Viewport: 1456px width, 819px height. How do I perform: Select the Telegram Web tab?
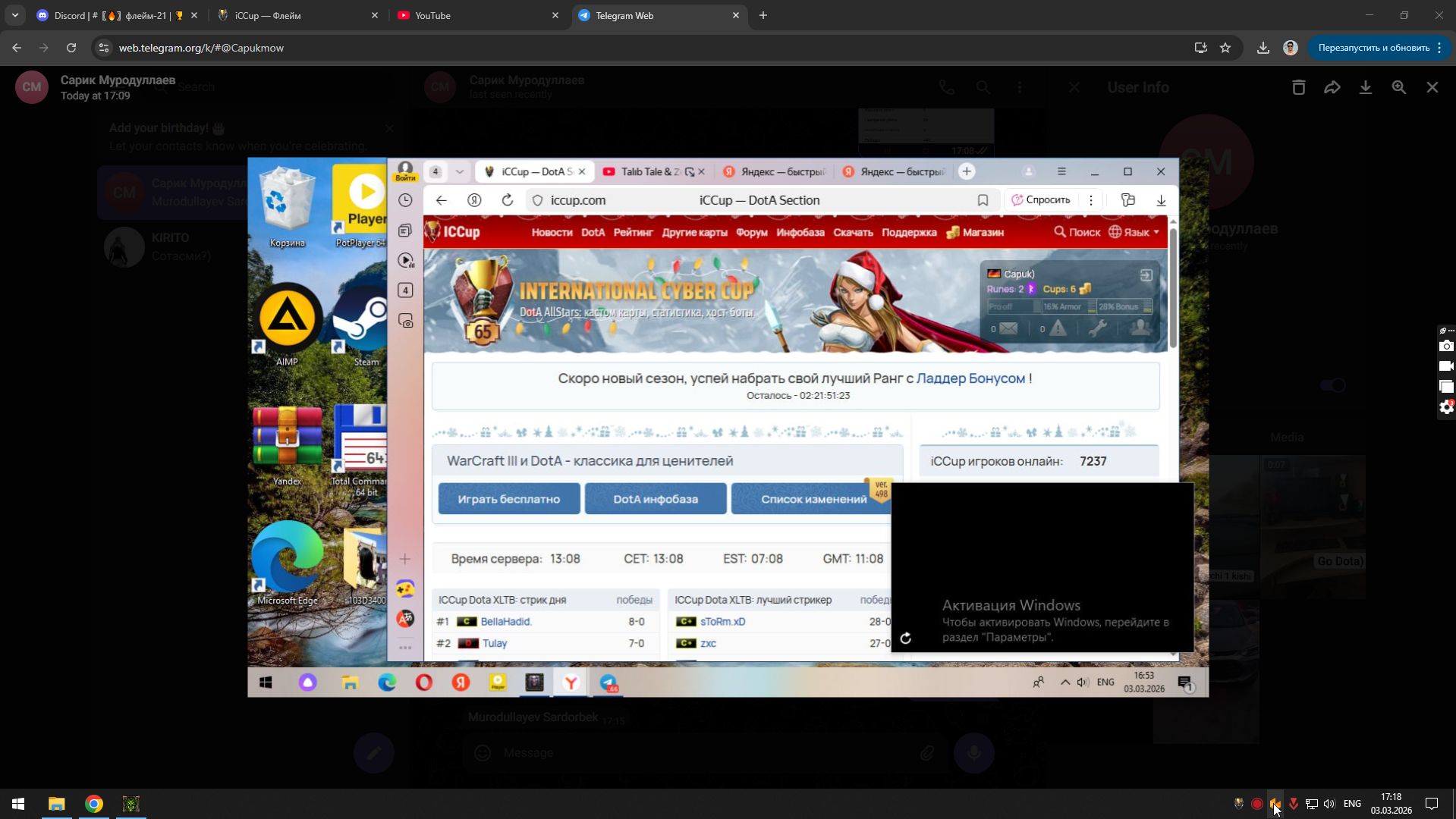click(x=657, y=15)
